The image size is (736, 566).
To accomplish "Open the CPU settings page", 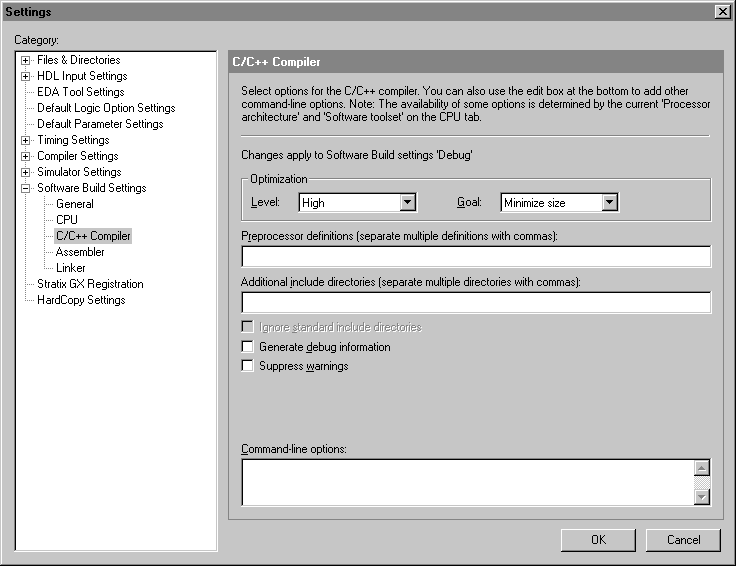I will (66, 220).
